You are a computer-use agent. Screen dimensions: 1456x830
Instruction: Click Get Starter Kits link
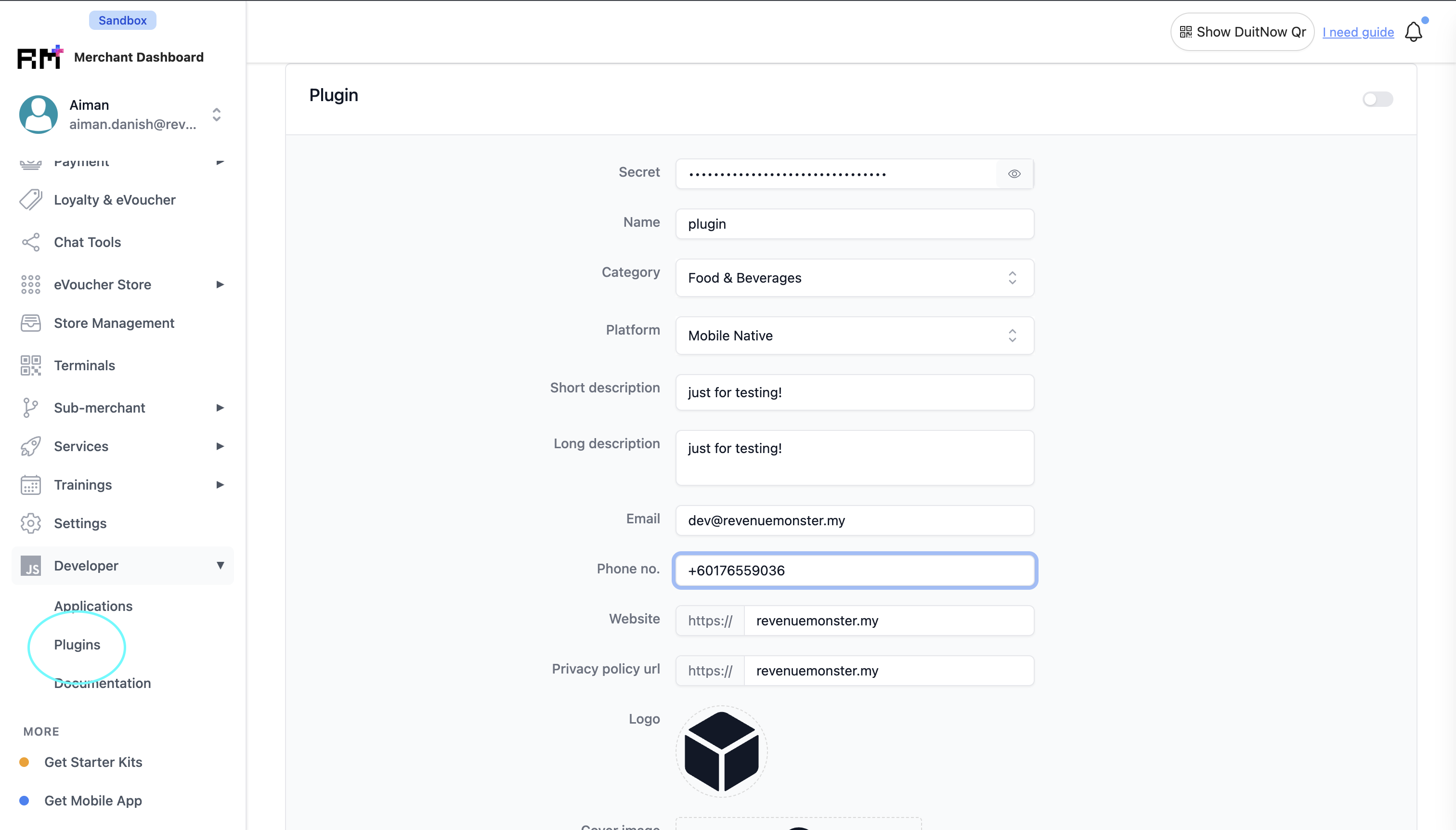click(93, 762)
